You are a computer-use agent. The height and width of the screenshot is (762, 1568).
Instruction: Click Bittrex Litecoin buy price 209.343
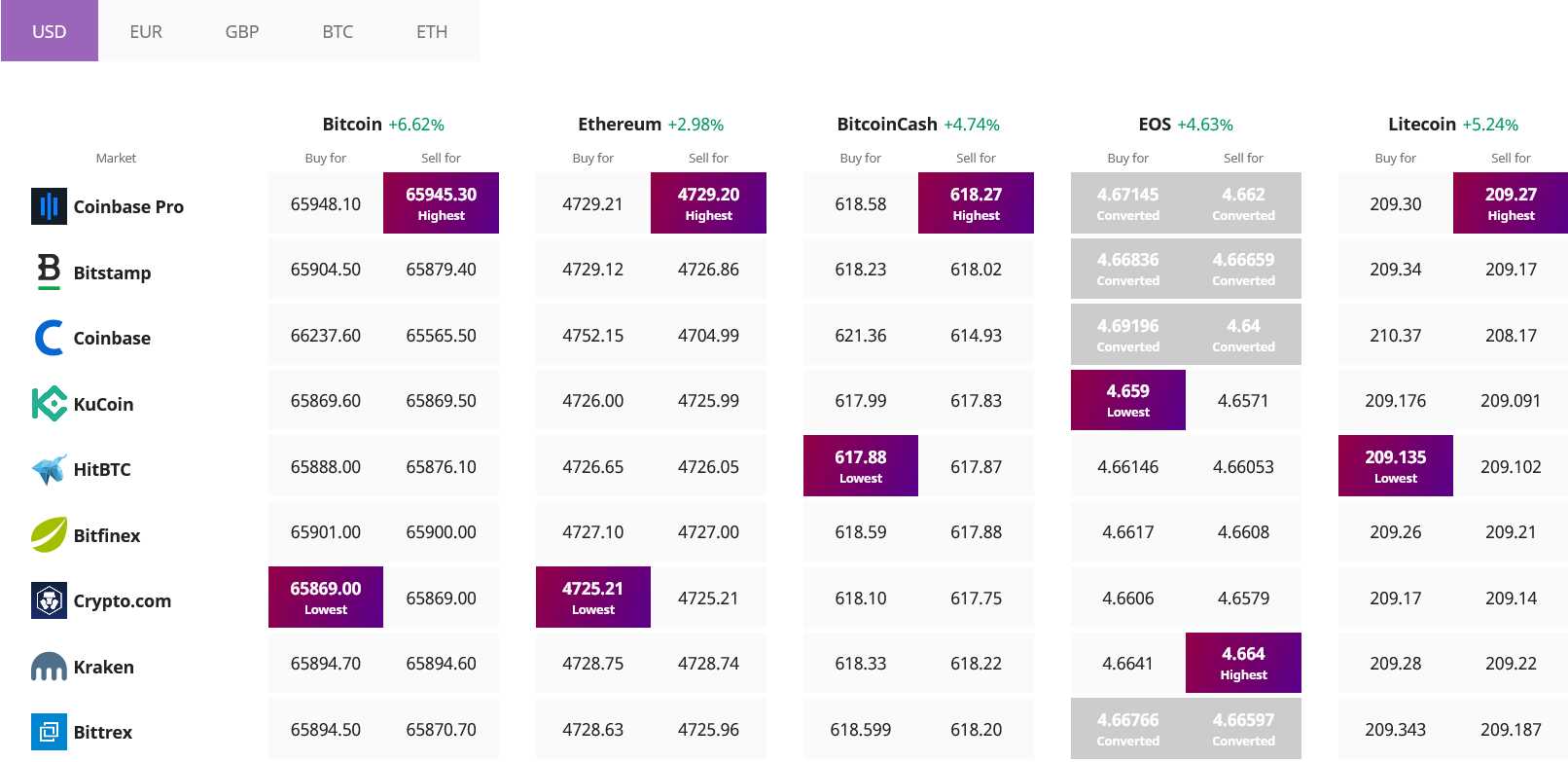pyautogui.click(x=1396, y=729)
